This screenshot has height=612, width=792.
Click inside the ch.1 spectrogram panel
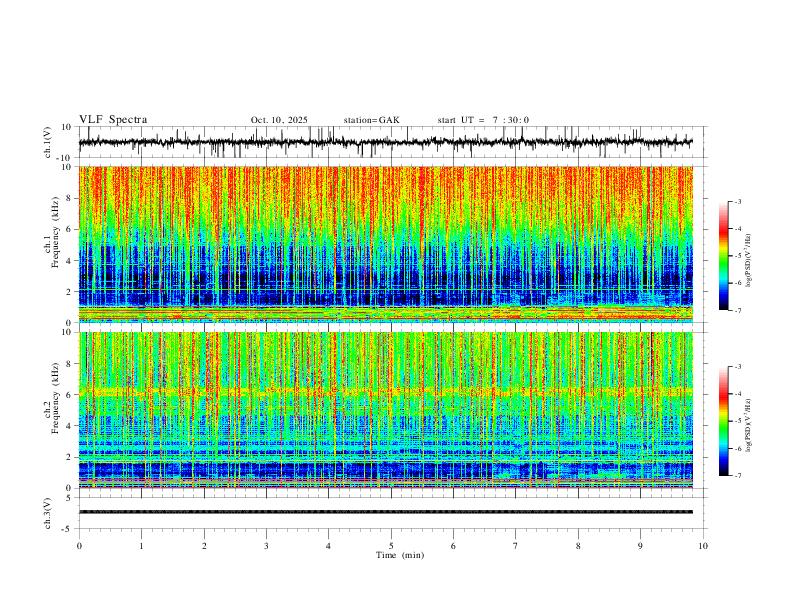click(x=385, y=244)
